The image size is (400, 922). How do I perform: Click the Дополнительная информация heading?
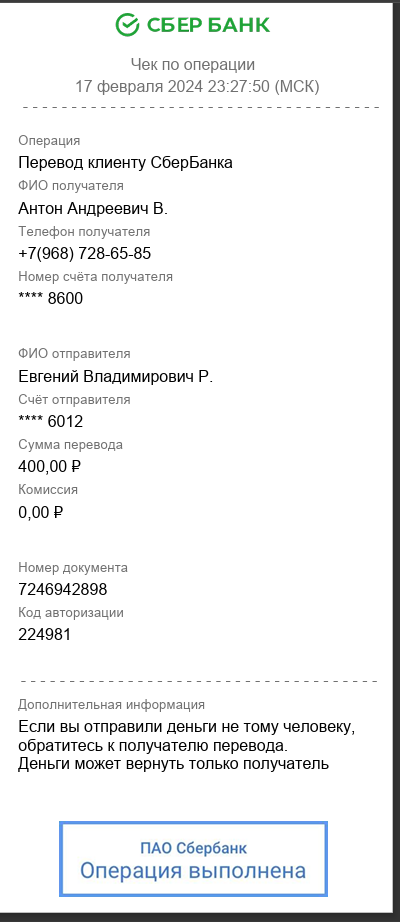click(x=112, y=704)
